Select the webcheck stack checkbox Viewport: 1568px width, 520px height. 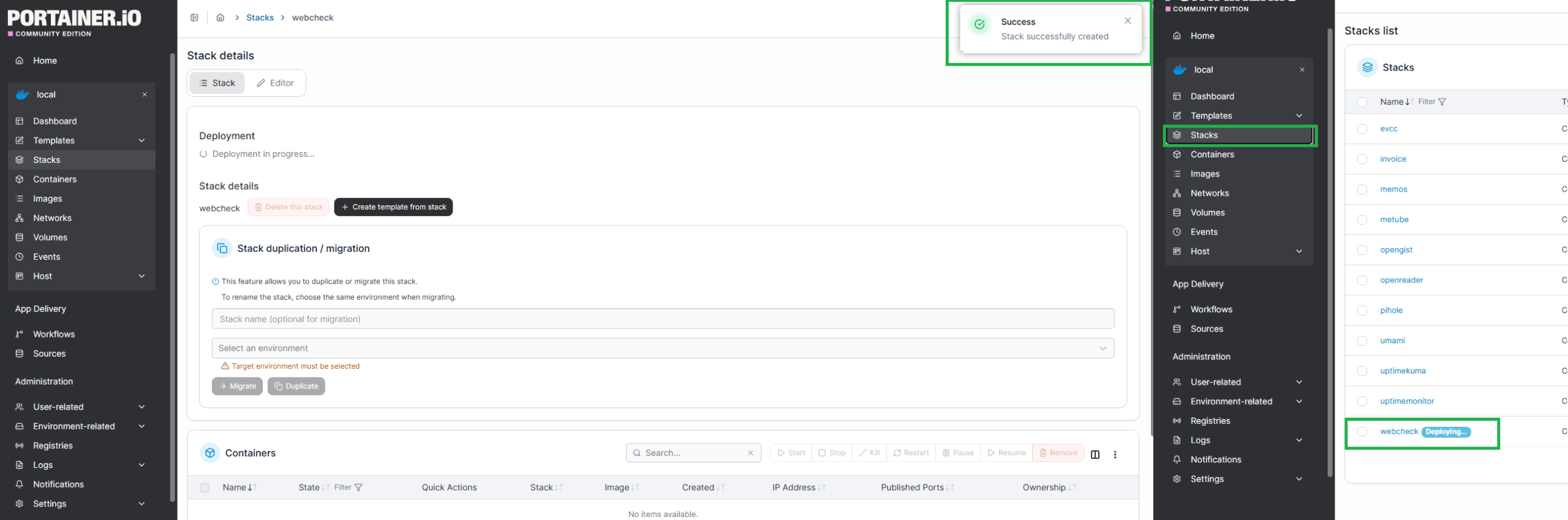coord(1362,432)
